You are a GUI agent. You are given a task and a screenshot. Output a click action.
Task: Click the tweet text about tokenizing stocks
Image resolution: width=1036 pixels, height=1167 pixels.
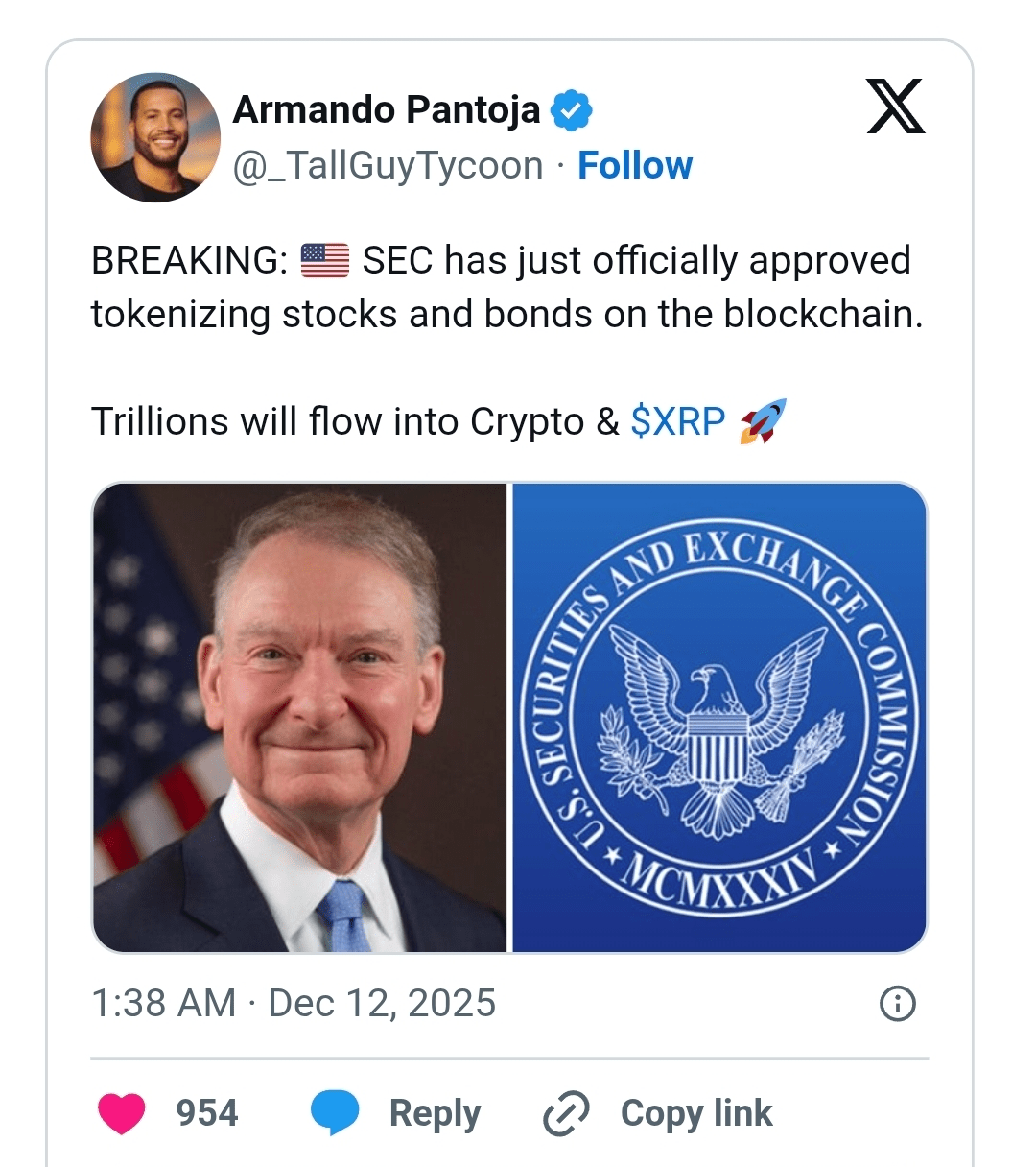(506, 314)
